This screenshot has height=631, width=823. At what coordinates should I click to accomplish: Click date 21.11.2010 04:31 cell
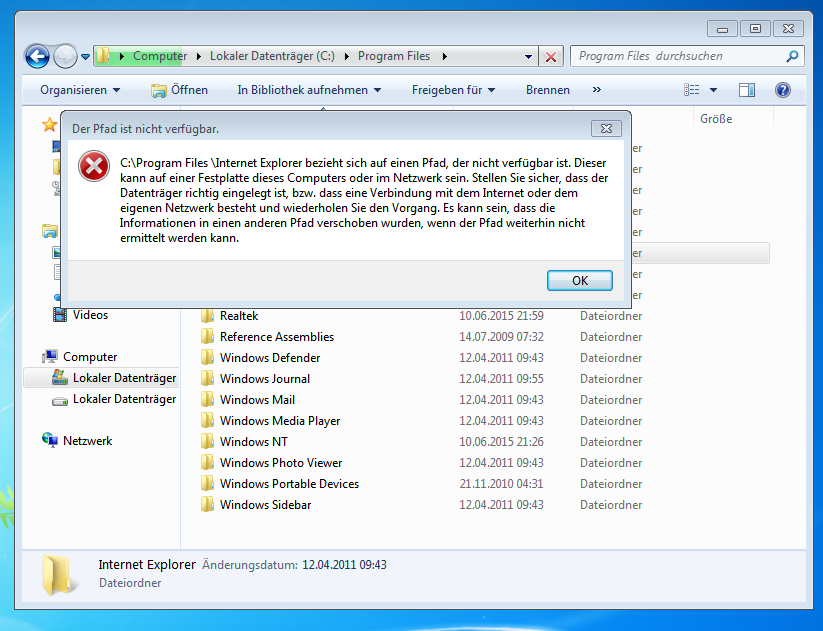coord(501,484)
